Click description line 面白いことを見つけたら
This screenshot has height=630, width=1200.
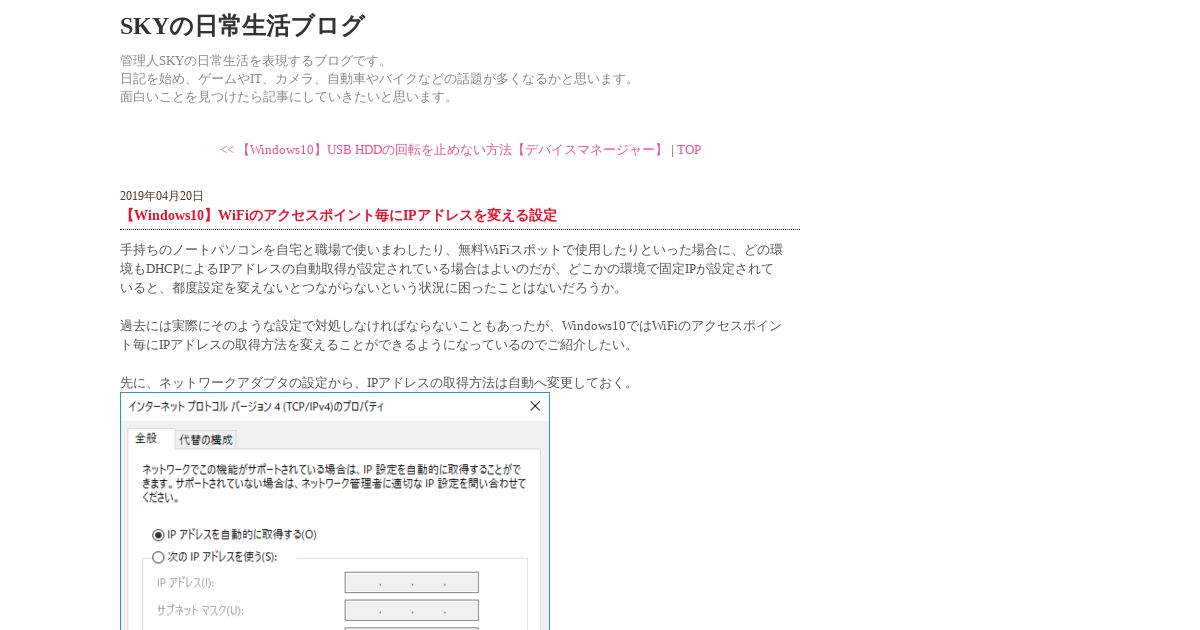tap(288, 97)
